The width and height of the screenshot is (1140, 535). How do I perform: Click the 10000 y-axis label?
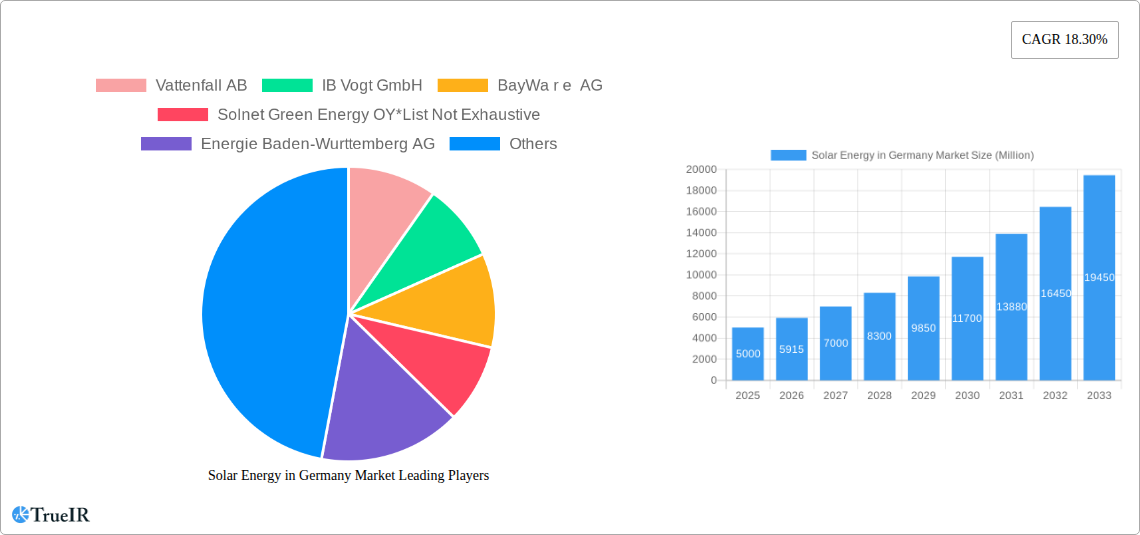701,275
